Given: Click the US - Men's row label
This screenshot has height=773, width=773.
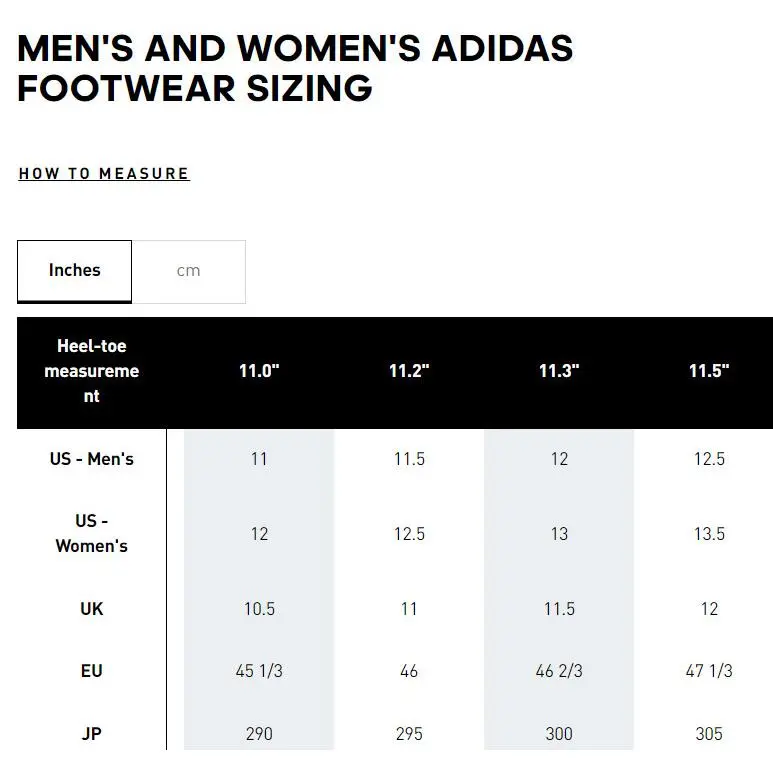Looking at the screenshot, I should 92,459.
